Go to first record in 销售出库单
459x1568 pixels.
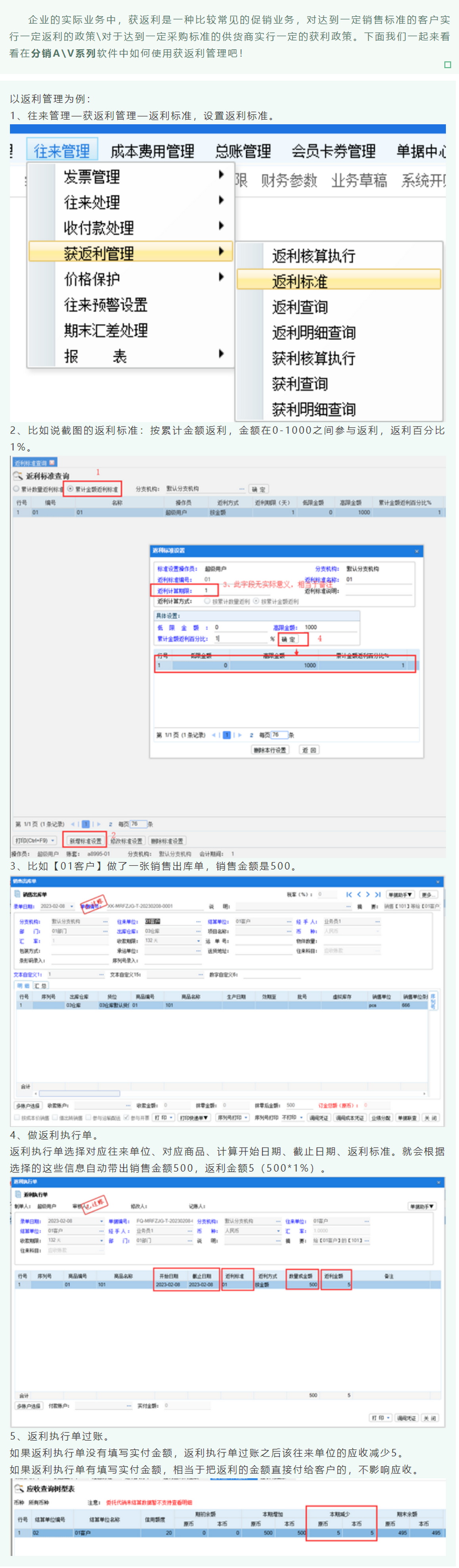(348, 894)
